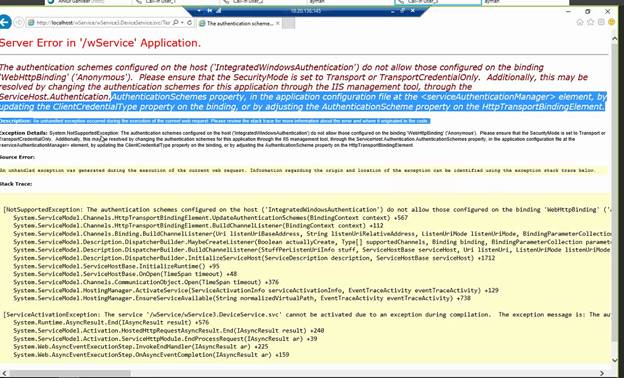
Task: Open the Tools gear icon
Action: (601, 22)
